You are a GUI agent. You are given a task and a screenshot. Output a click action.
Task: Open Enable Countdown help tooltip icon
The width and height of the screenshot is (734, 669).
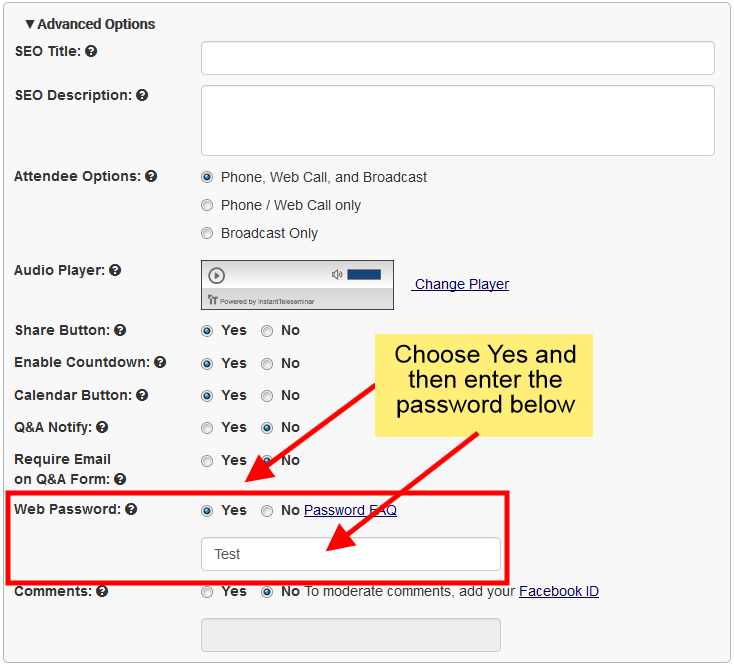pos(160,362)
